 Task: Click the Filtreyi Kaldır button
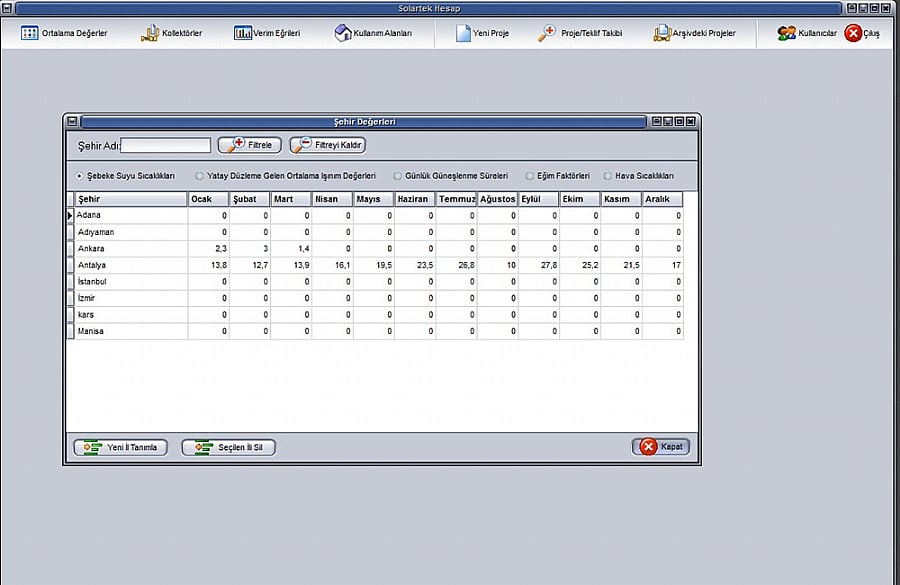click(x=328, y=145)
